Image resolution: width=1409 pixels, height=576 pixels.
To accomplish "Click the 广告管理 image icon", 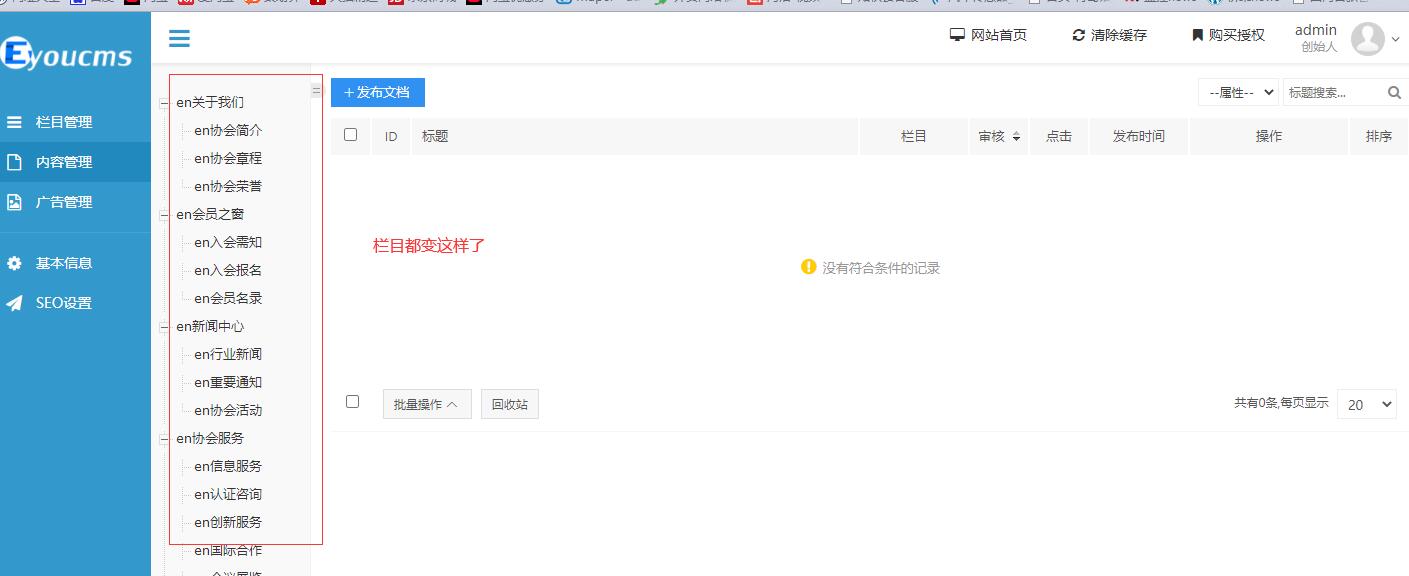I will (14, 202).
